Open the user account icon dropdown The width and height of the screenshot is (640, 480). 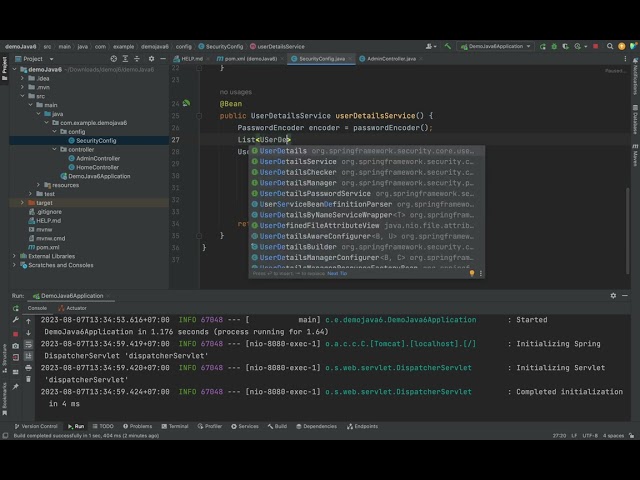(431, 47)
